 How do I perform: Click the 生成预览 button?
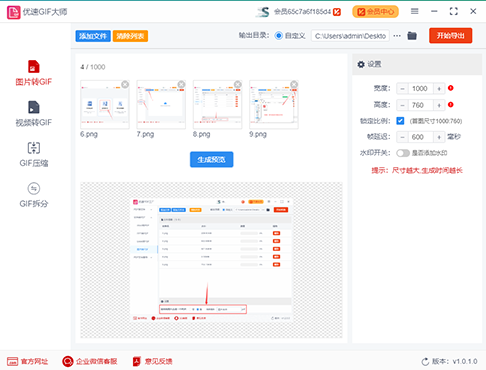click(x=212, y=160)
